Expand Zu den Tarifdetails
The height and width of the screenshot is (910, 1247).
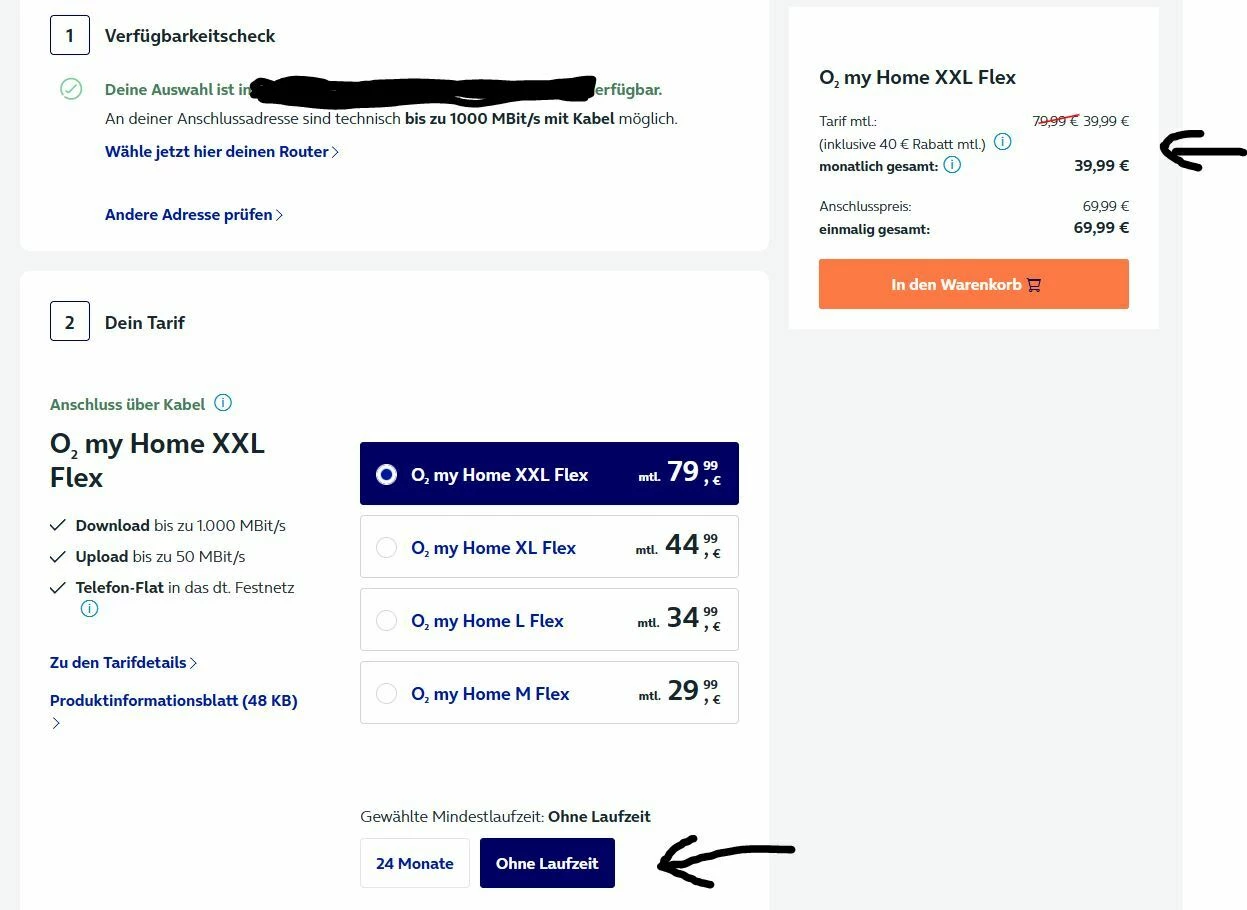124,663
